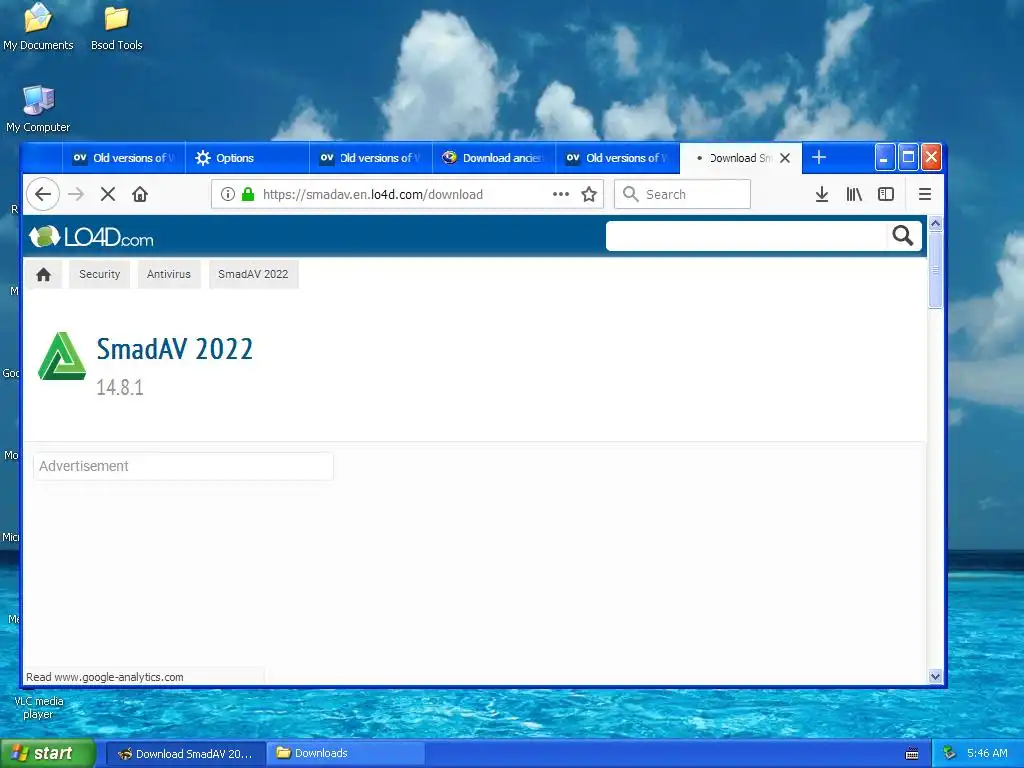
Task: Click the LO4D search magnifier button
Action: pyautogui.click(x=903, y=235)
